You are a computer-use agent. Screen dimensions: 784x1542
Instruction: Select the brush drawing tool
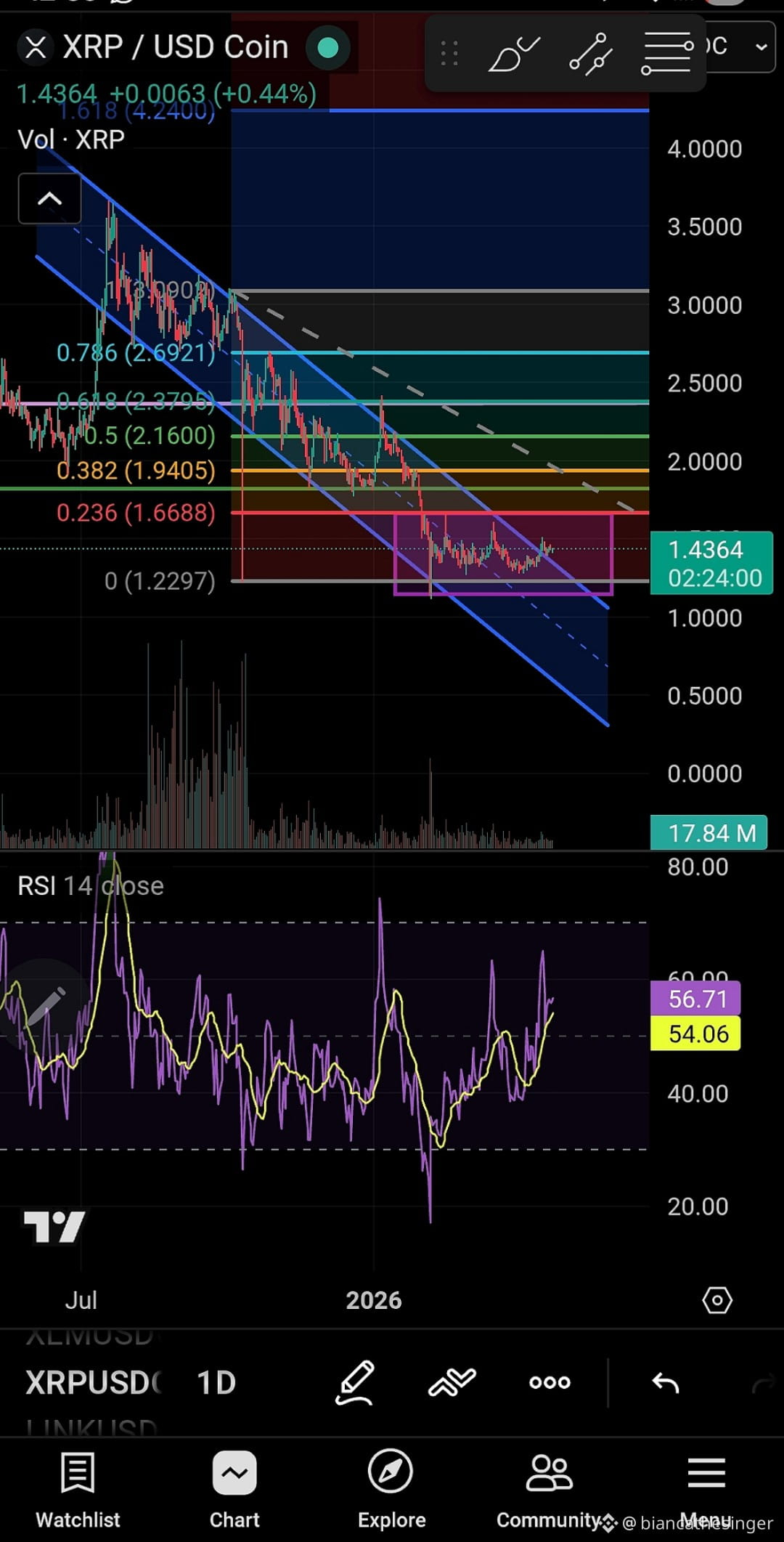[x=515, y=54]
